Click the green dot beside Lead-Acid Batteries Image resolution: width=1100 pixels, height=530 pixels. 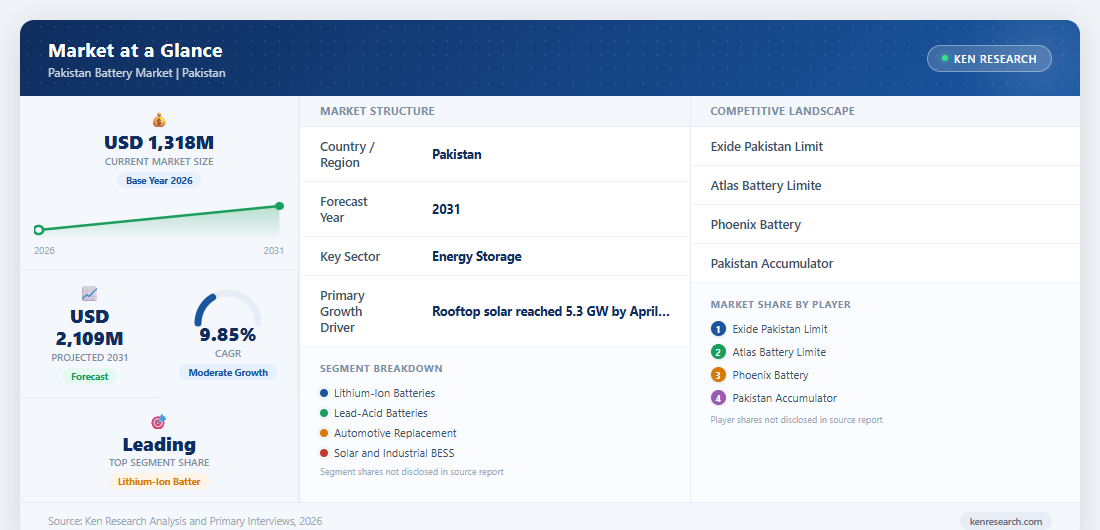tap(324, 413)
